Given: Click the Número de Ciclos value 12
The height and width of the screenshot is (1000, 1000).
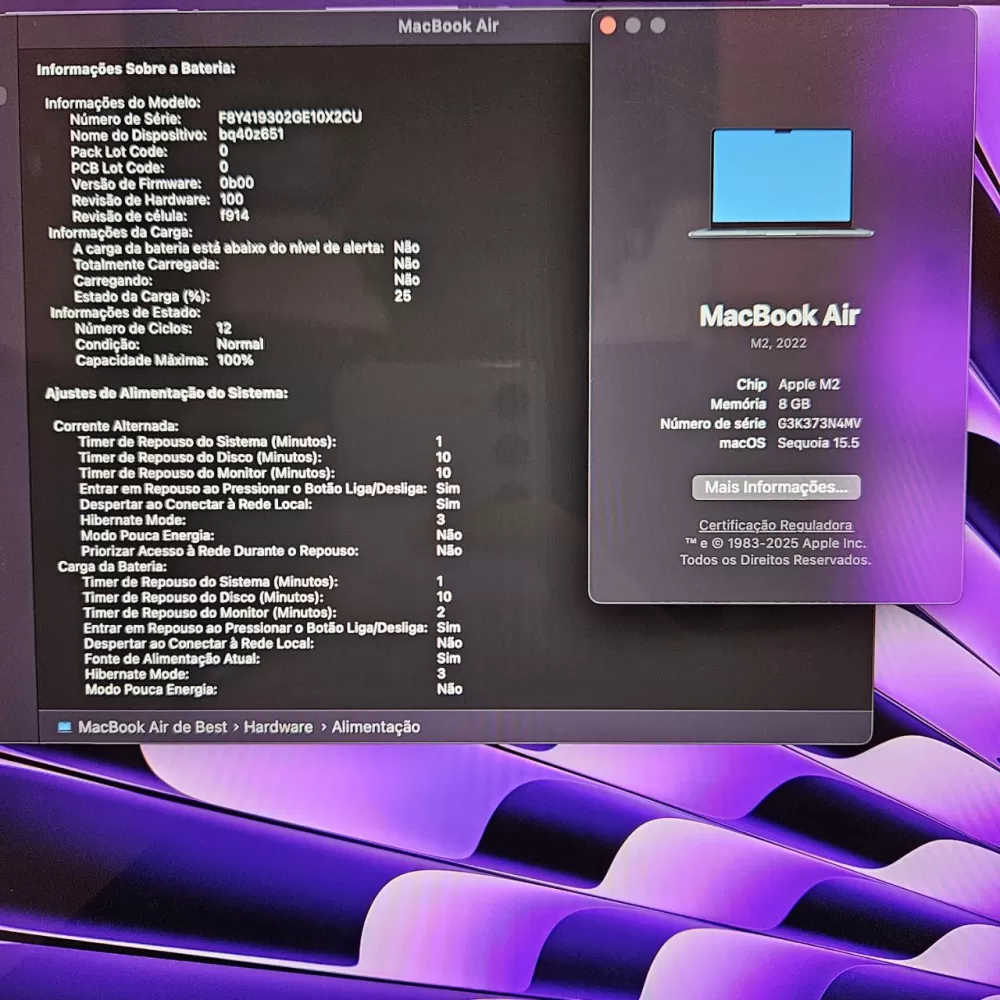Looking at the screenshot, I should click(x=224, y=328).
